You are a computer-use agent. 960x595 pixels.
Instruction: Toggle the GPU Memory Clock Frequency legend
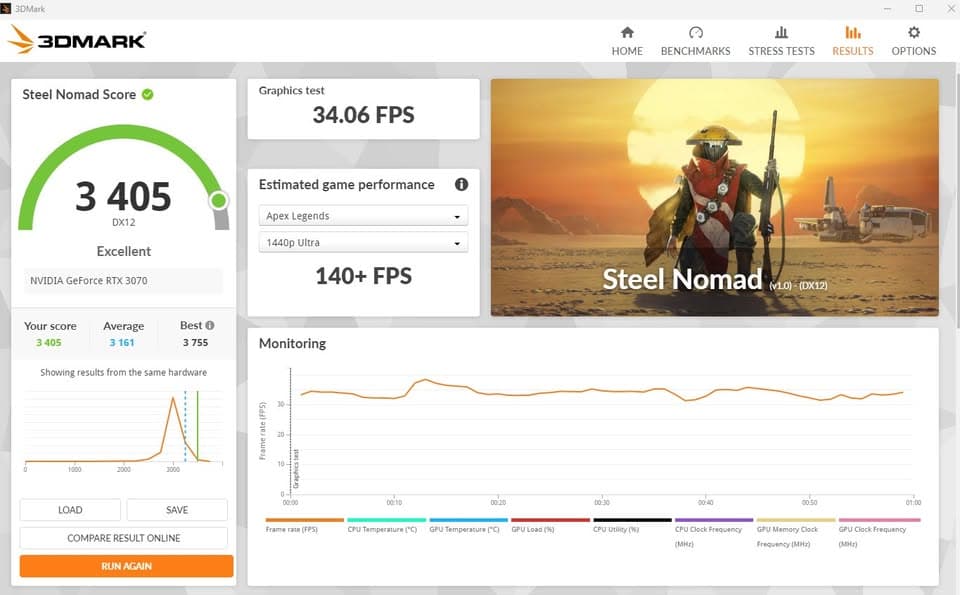795,533
